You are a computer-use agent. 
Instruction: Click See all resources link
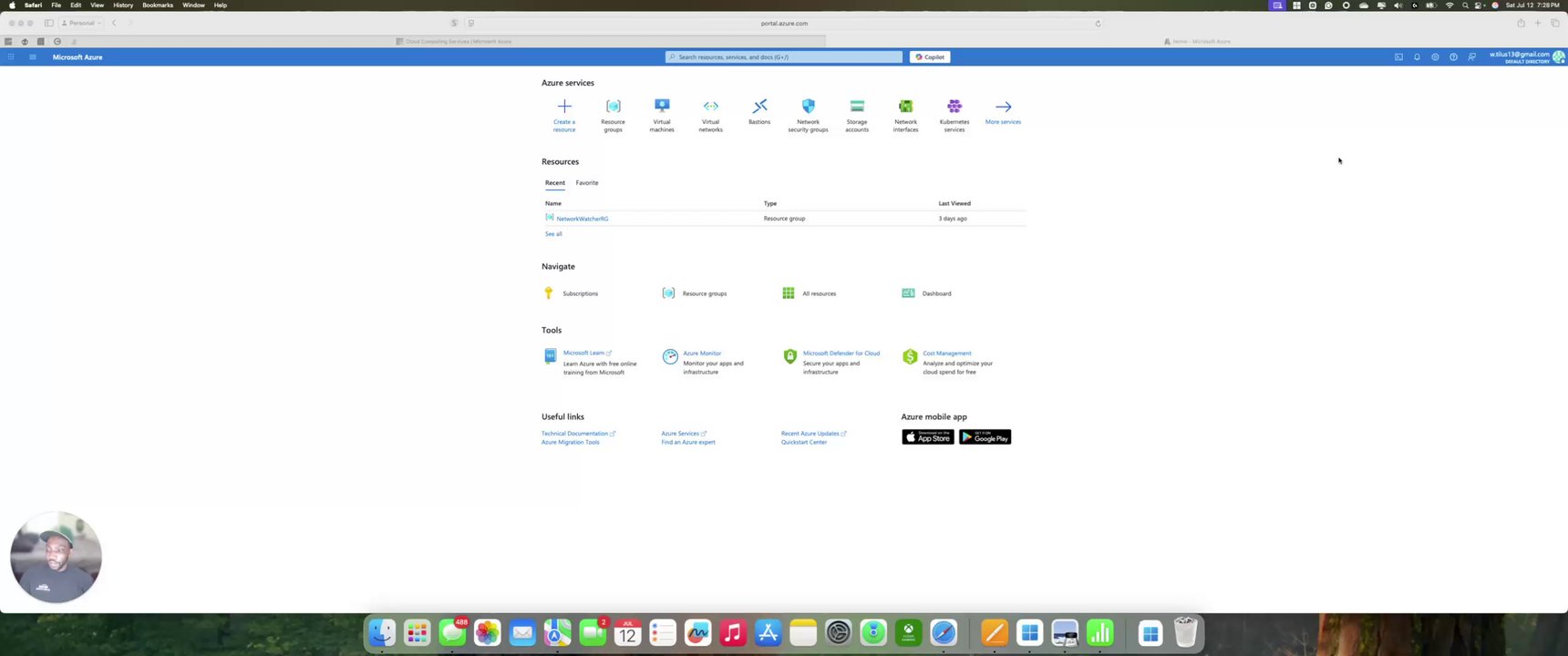coord(553,234)
